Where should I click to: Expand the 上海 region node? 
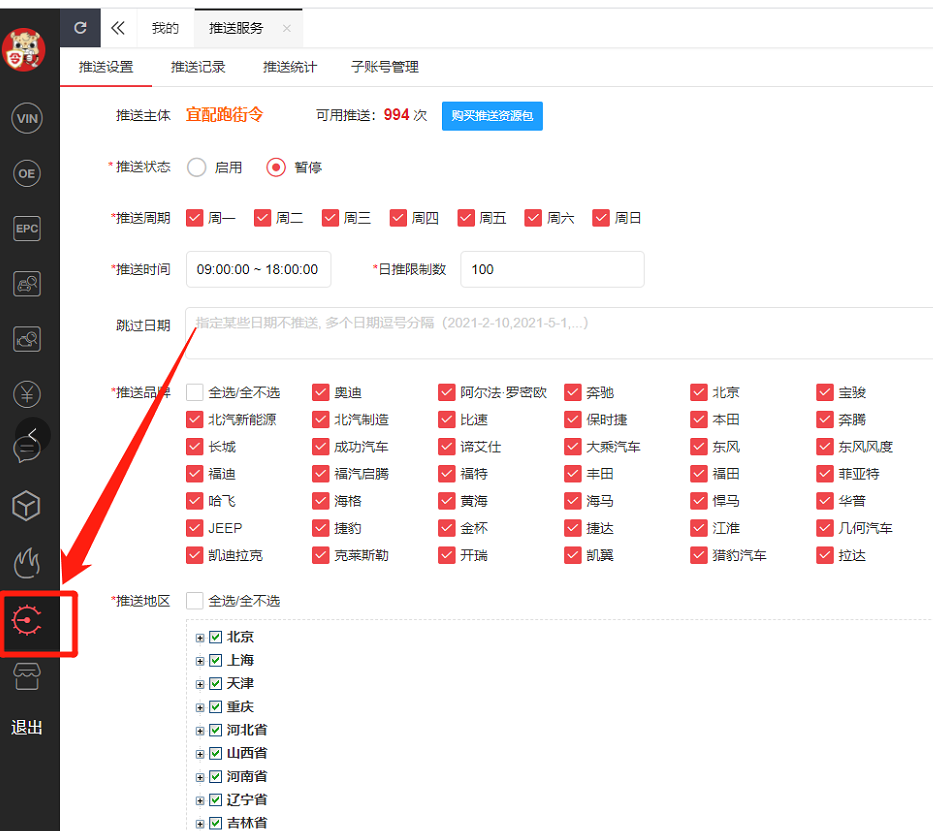tap(200, 661)
